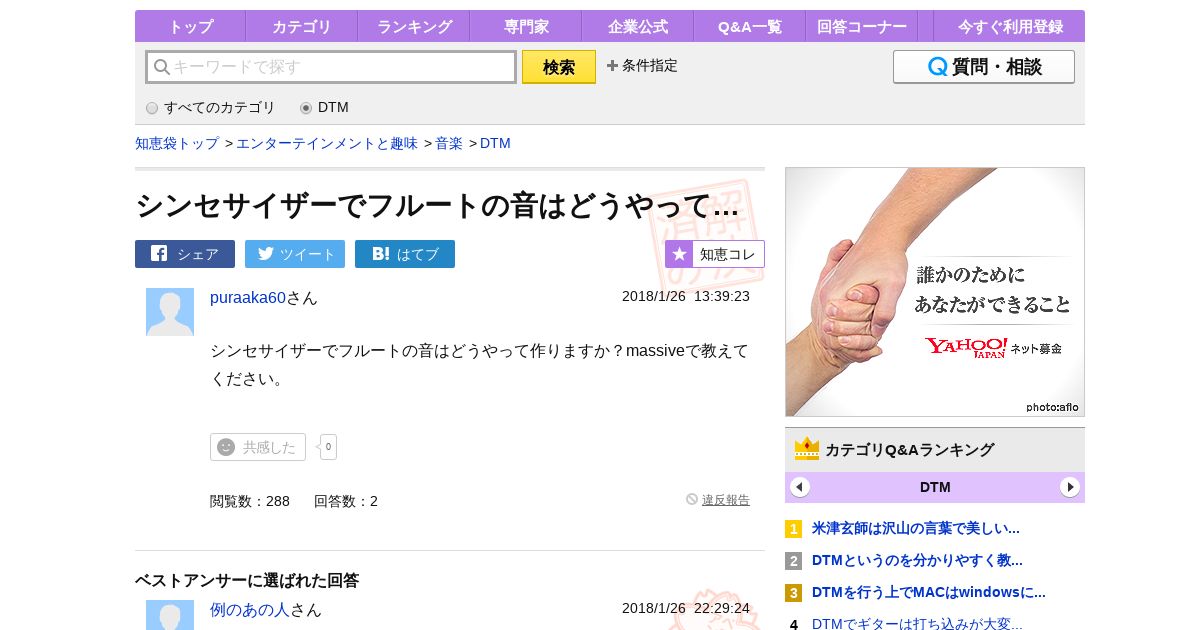Go to next ranking category arrow
The image size is (1200, 630).
(x=1070, y=487)
